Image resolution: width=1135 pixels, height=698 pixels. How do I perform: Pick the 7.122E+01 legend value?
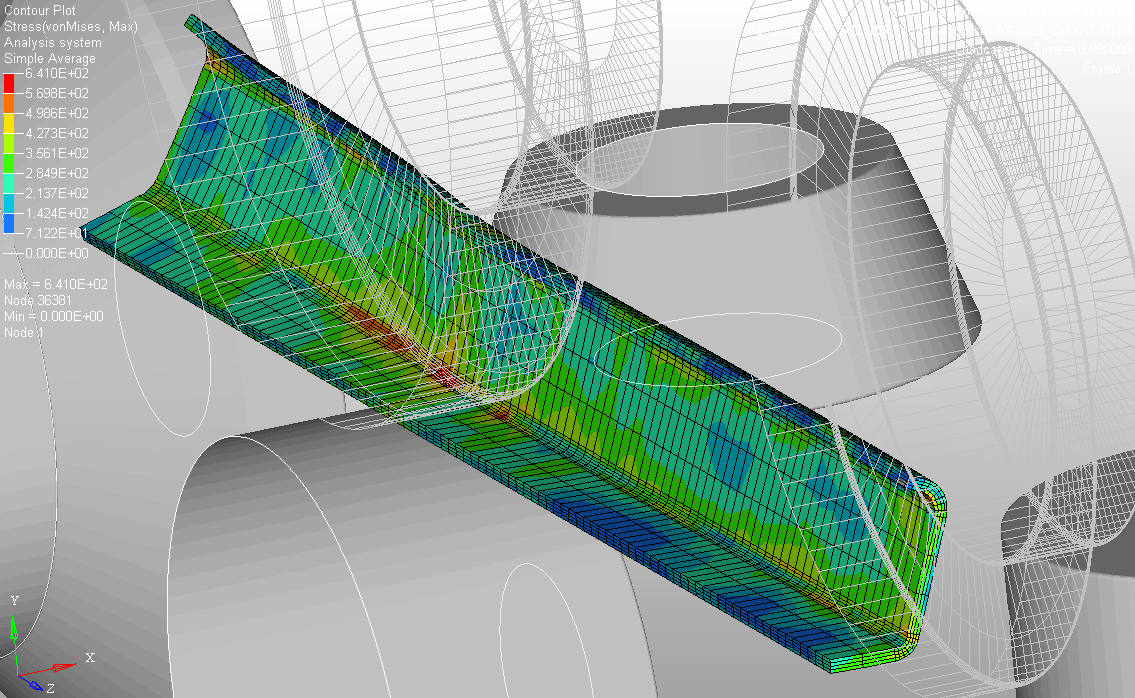coord(57,233)
